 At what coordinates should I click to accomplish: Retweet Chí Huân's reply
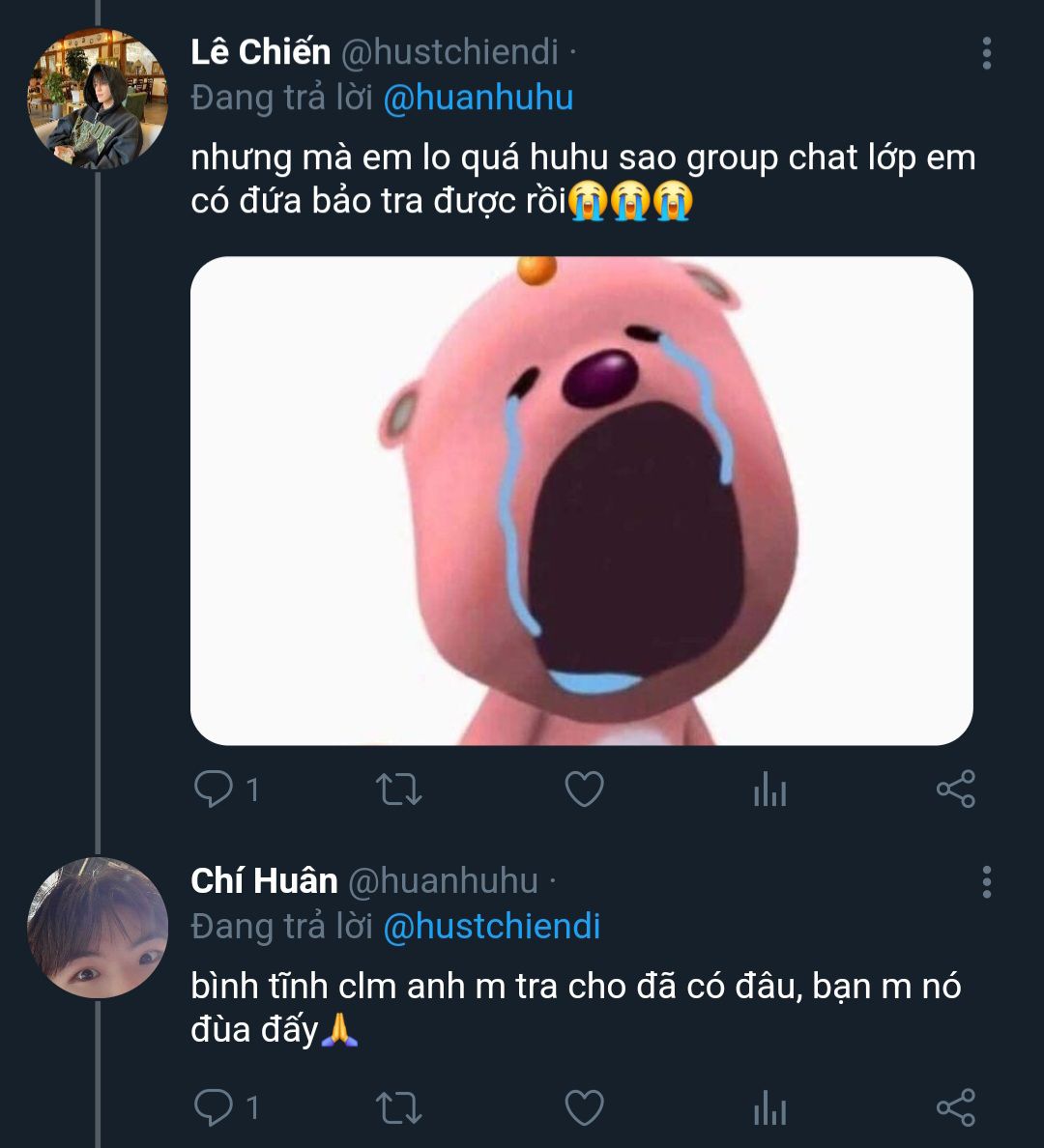(397, 1107)
